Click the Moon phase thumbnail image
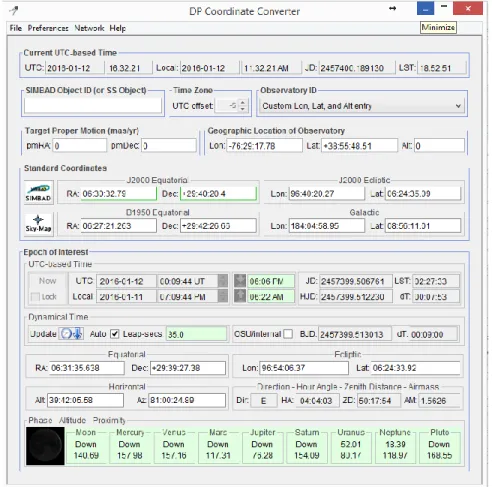This screenshot has width=492, height=487. (x=45, y=446)
